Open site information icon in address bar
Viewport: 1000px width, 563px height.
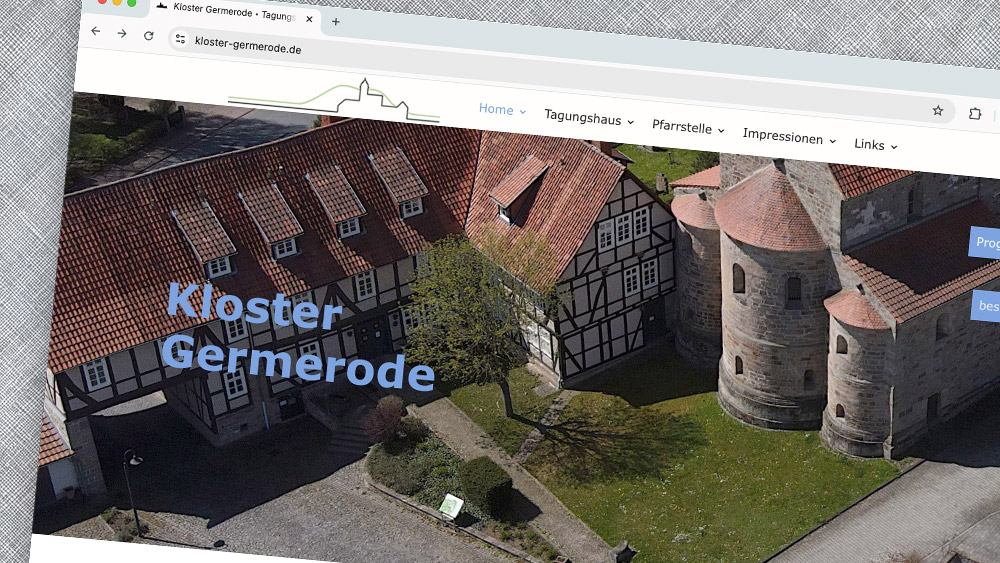click(x=180, y=39)
